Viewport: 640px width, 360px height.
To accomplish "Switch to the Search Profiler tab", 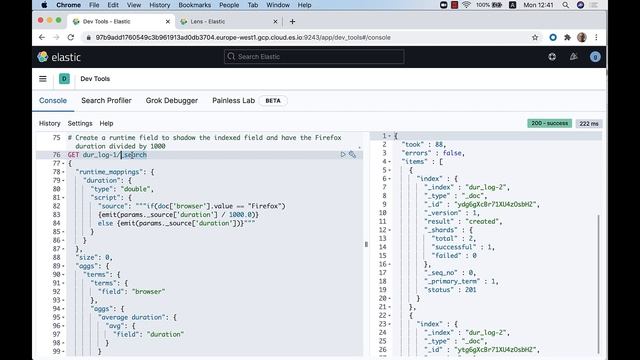I will coord(106,100).
